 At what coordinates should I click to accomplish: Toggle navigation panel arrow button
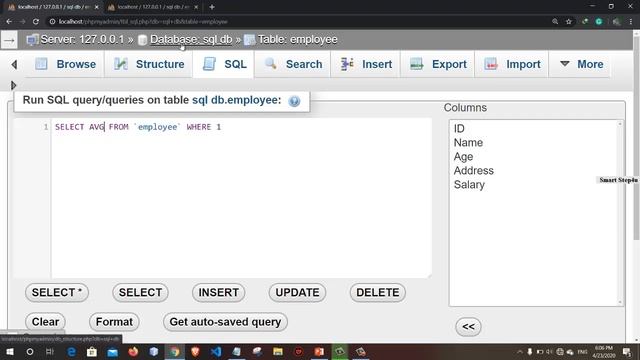pos(9,40)
